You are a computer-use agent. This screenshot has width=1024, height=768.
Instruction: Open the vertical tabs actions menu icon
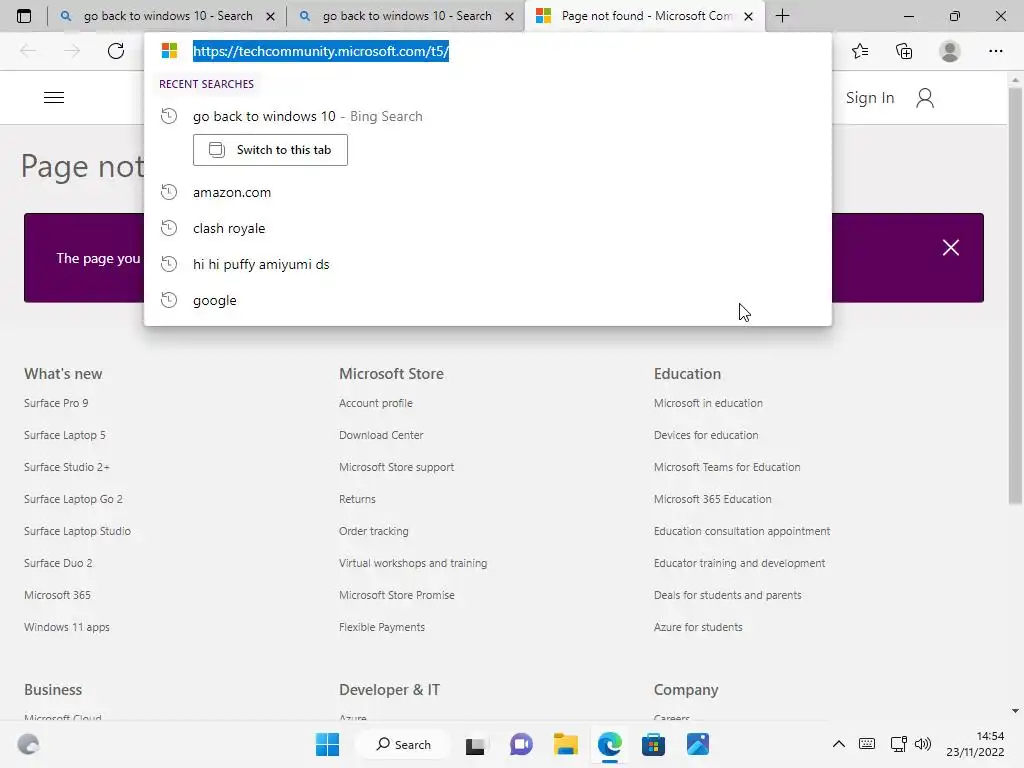tap(24, 16)
